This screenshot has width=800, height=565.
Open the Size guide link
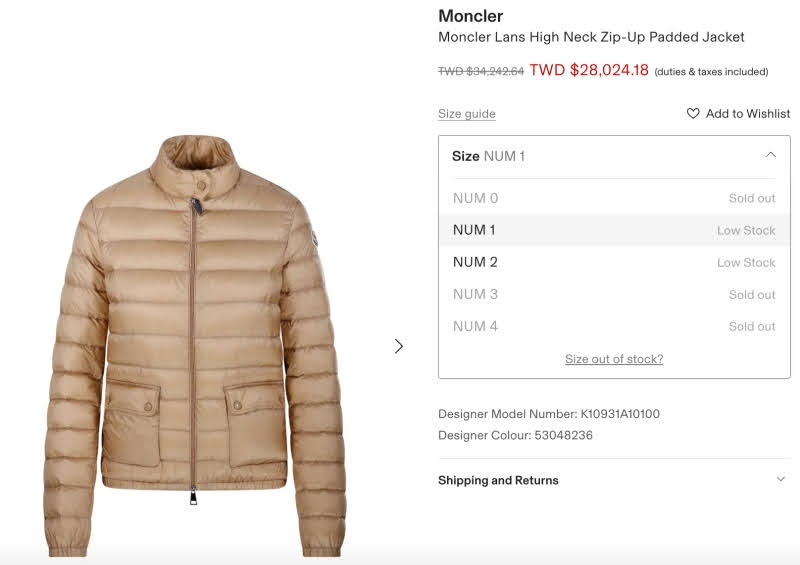(x=467, y=114)
